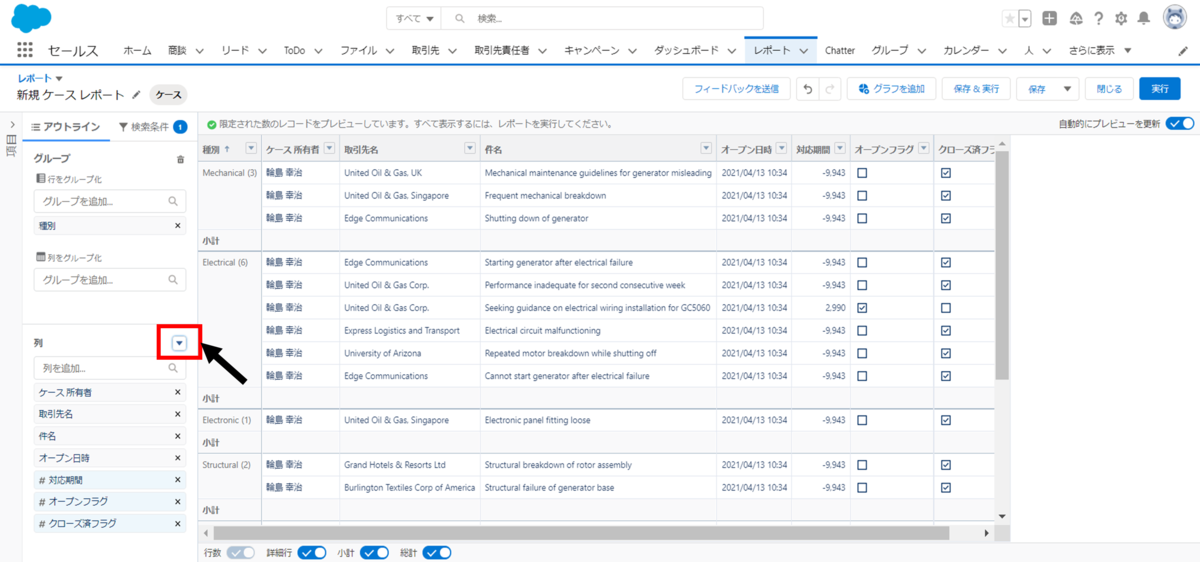The height and width of the screenshot is (562, 1200).
Task: Open the 列 section dropdown arrow
Action: point(179,343)
